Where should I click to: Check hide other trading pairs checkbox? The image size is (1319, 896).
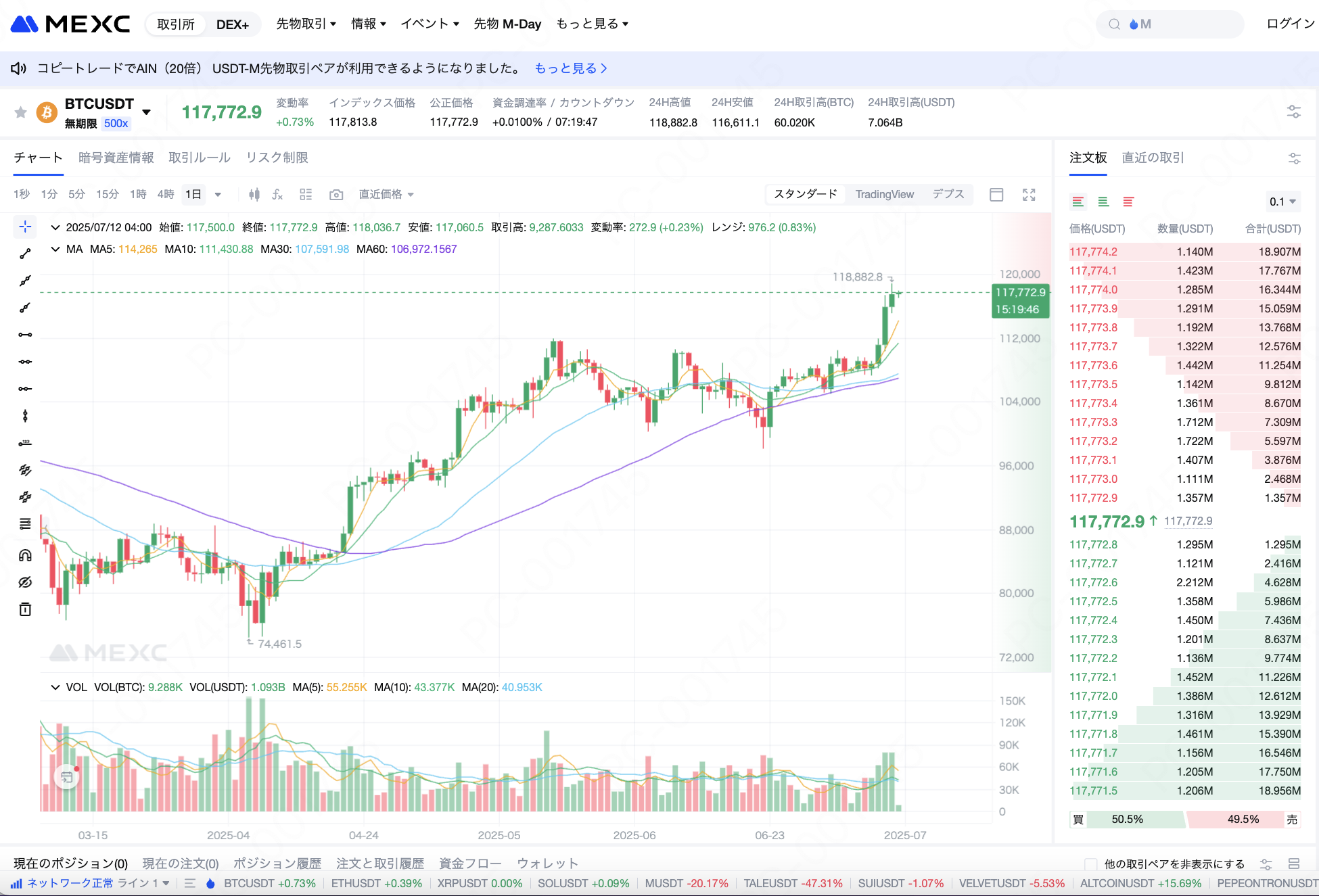(1090, 864)
